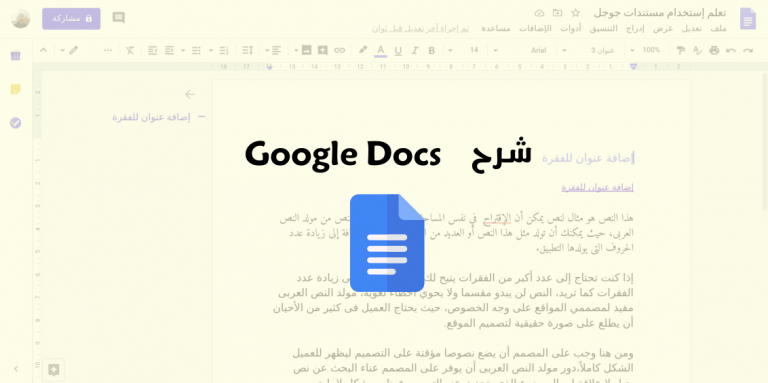Click the مشاركة (Share) button
Viewport: 768px width, 383px height.
click(72, 19)
